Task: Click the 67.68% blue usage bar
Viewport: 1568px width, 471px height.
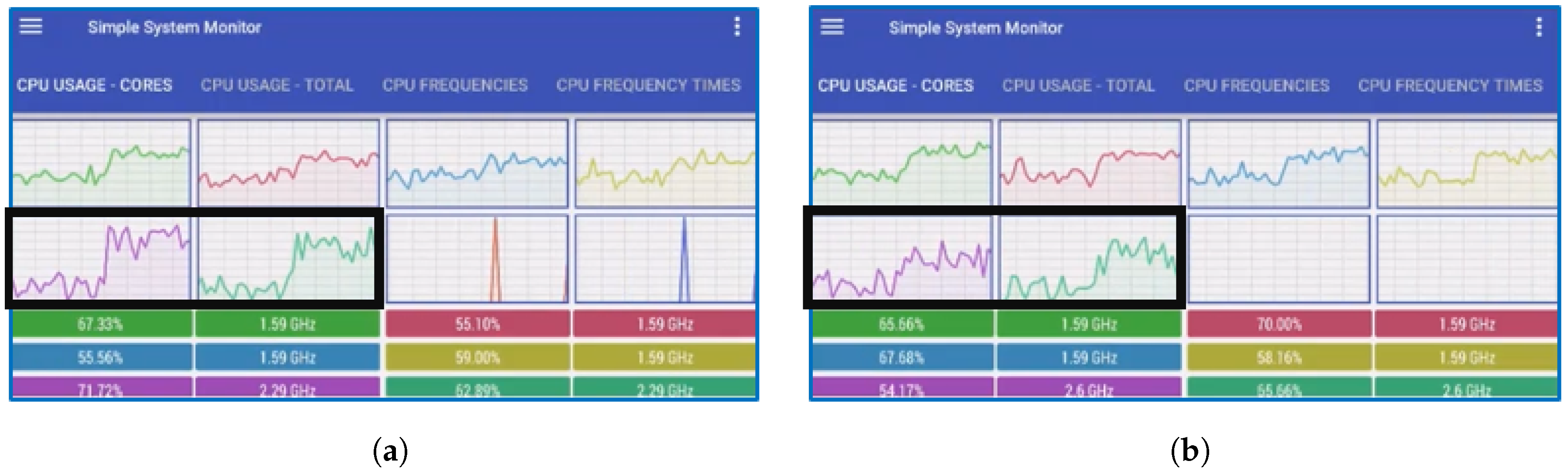Action: (901, 357)
